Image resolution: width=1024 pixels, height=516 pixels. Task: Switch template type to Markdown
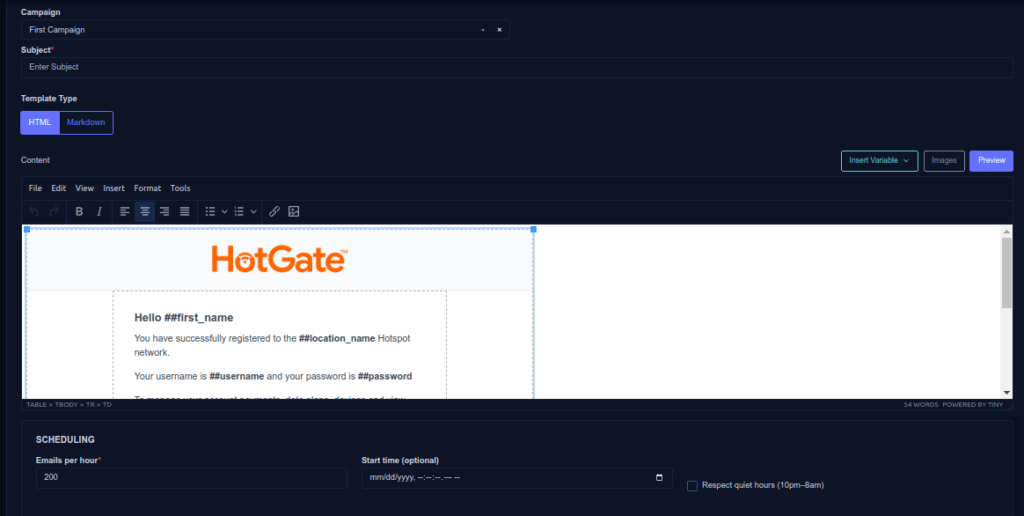[86, 122]
